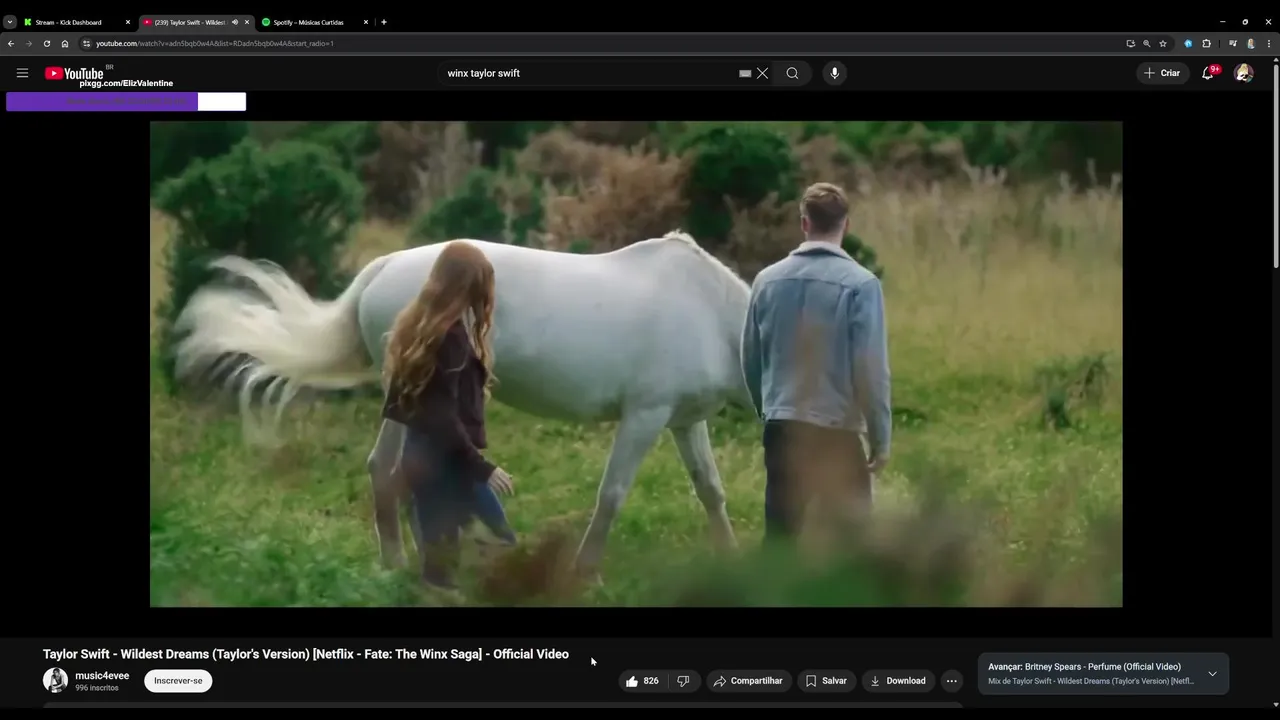Close the Kick Dashboard tab

[x=128, y=22]
